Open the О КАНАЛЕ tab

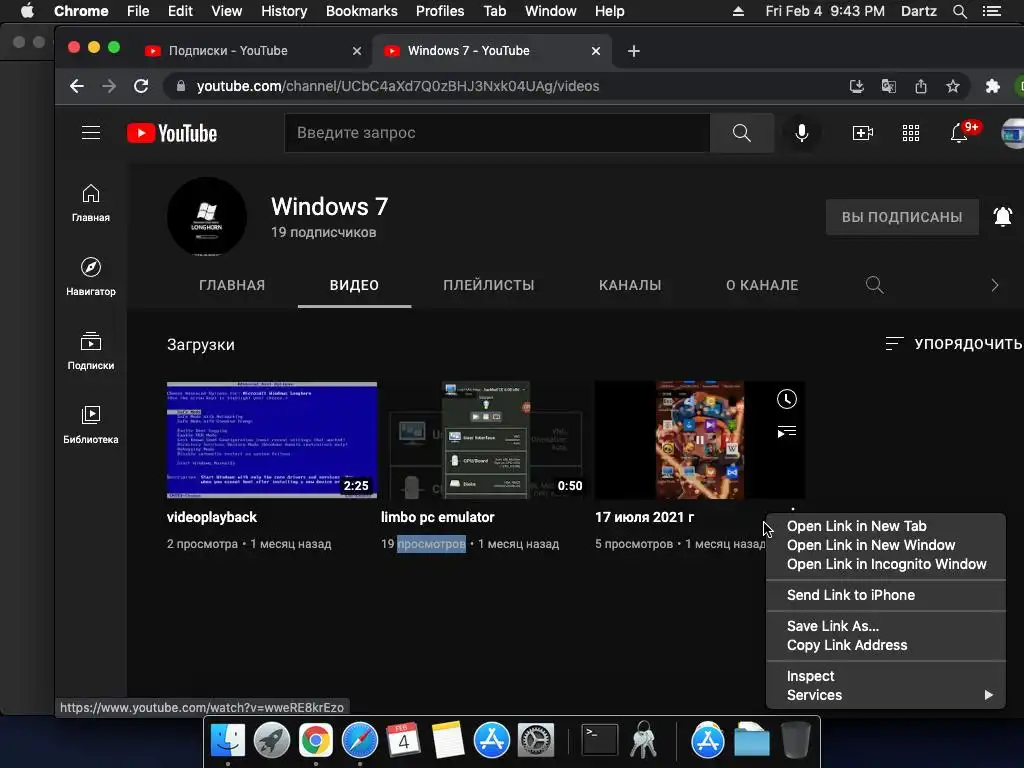click(762, 285)
